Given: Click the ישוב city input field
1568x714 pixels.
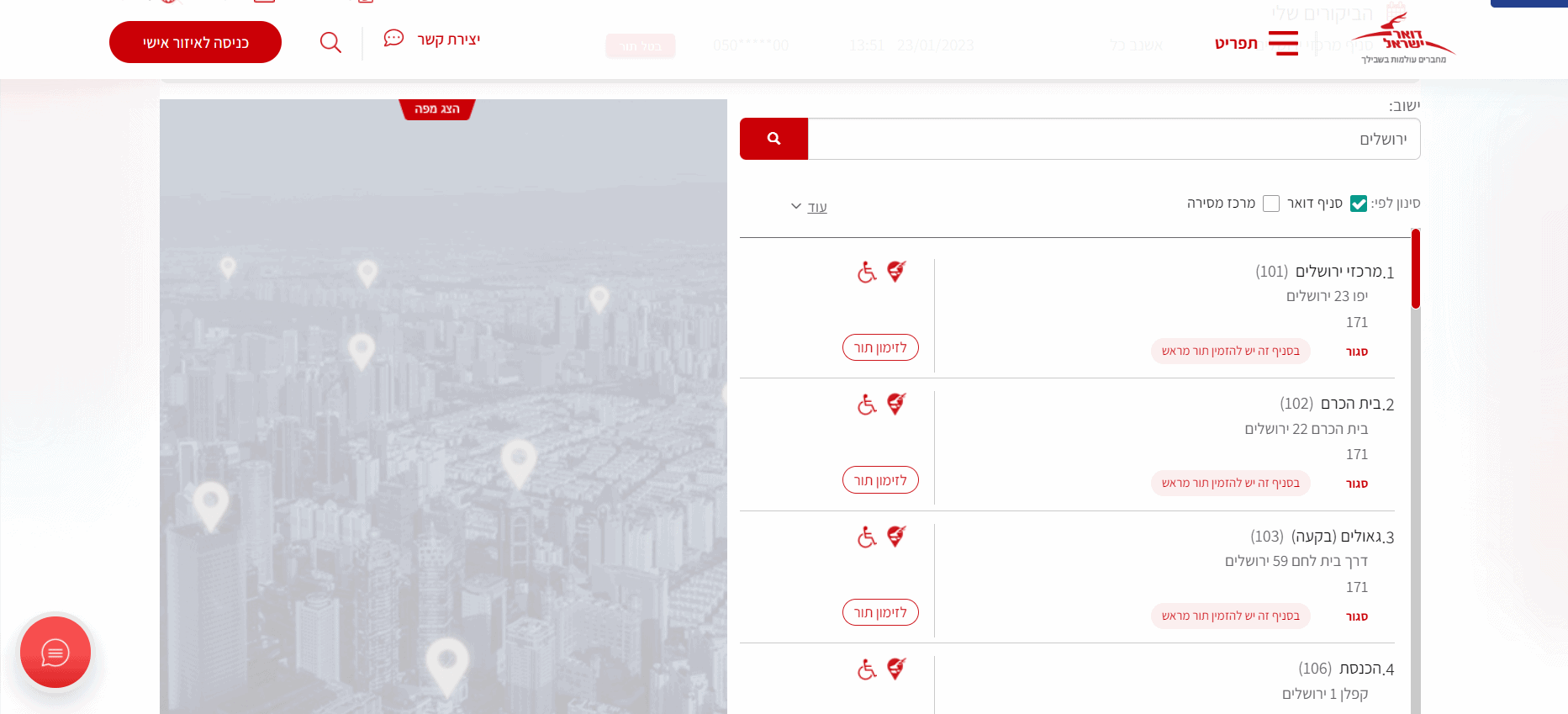Looking at the screenshot, I should tap(1113, 139).
